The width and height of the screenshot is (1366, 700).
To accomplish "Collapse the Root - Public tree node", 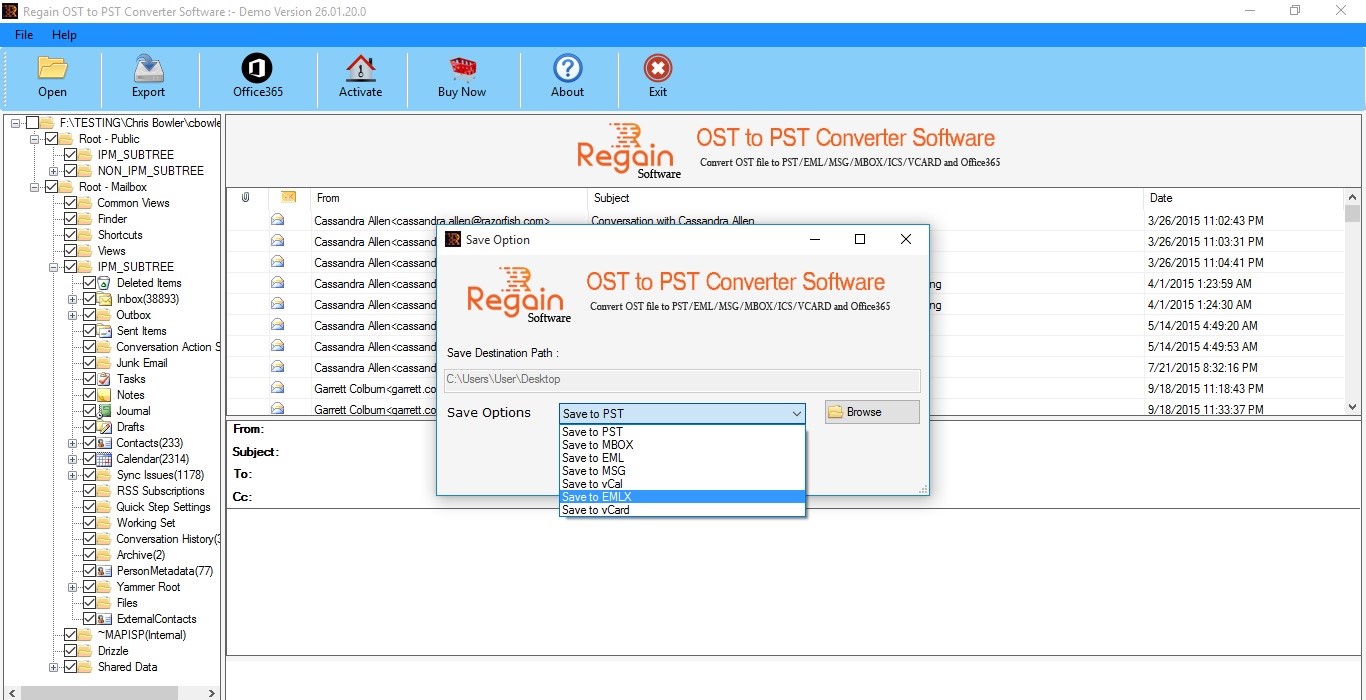I will 34,139.
